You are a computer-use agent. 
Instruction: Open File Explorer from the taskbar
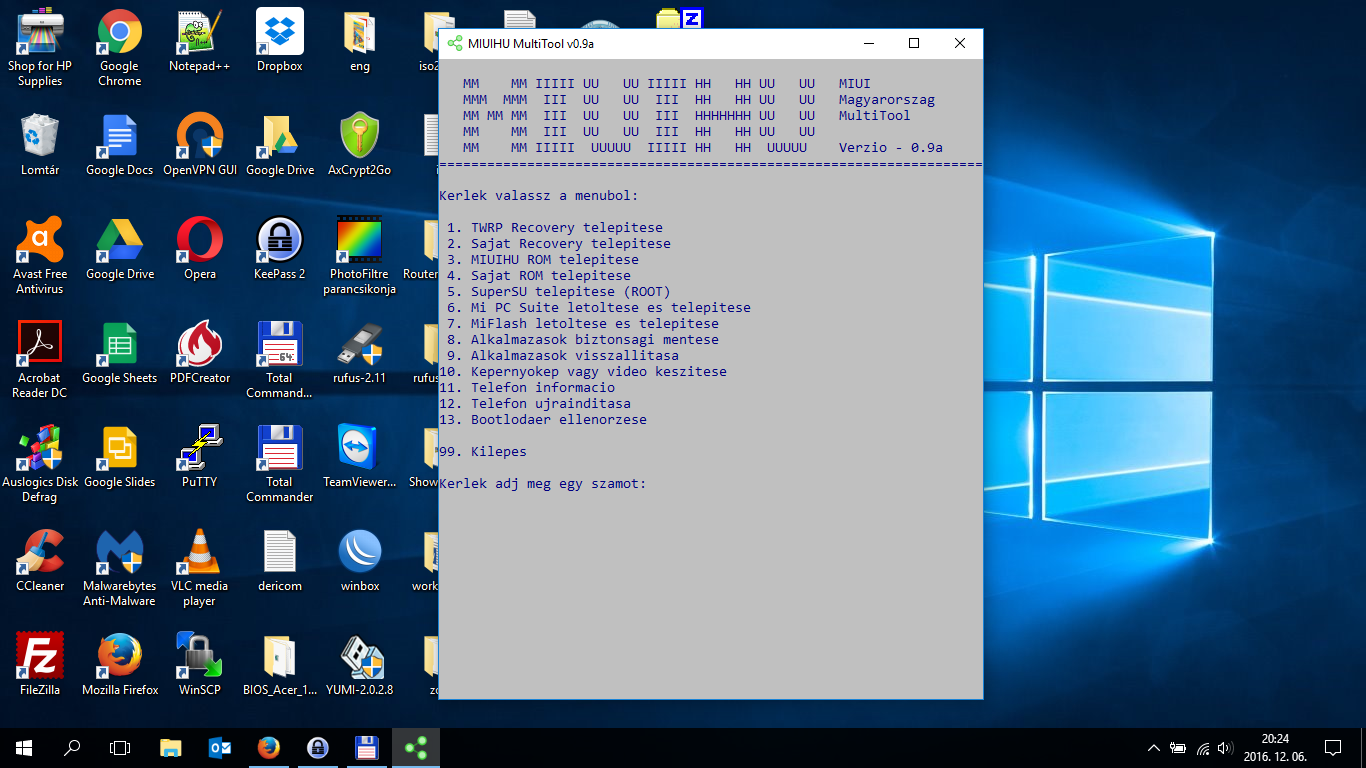tap(171, 747)
